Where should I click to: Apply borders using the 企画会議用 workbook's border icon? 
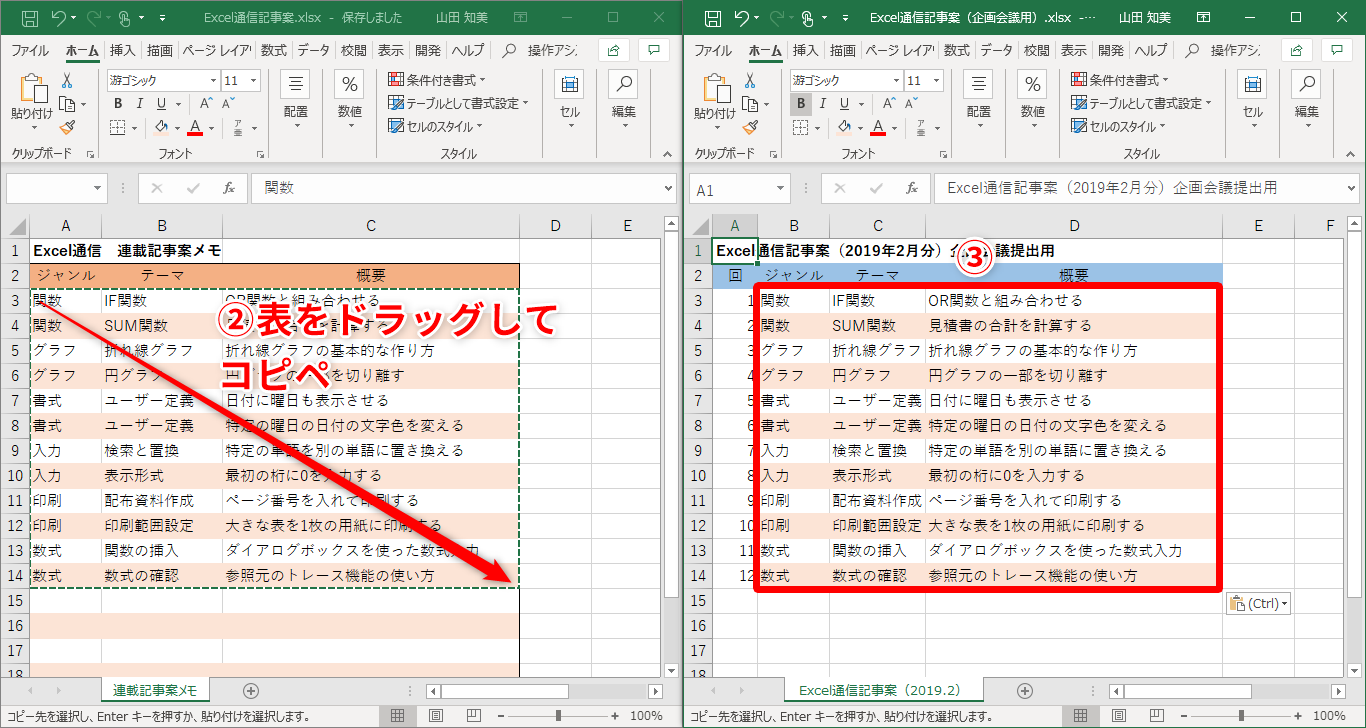pos(800,127)
